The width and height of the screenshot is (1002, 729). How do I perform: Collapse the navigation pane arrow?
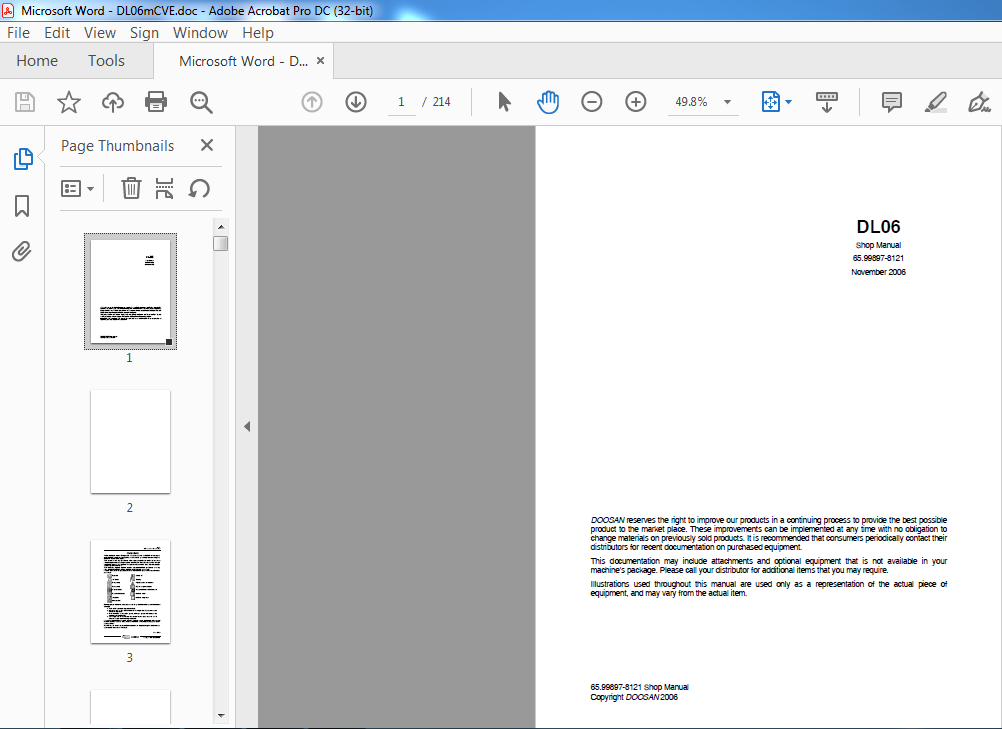[247, 426]
